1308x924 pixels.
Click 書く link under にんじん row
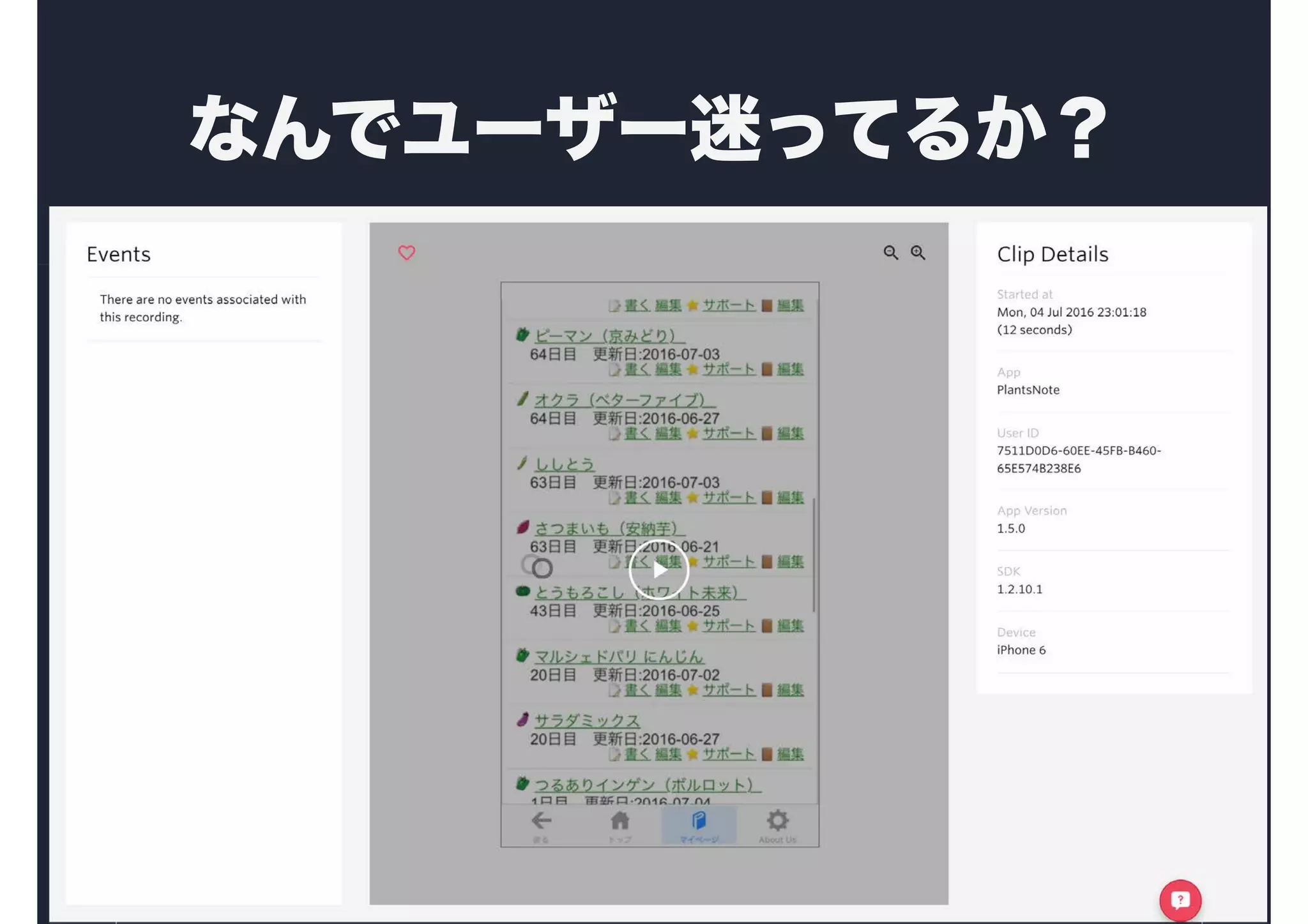click(x=637, y=690)
